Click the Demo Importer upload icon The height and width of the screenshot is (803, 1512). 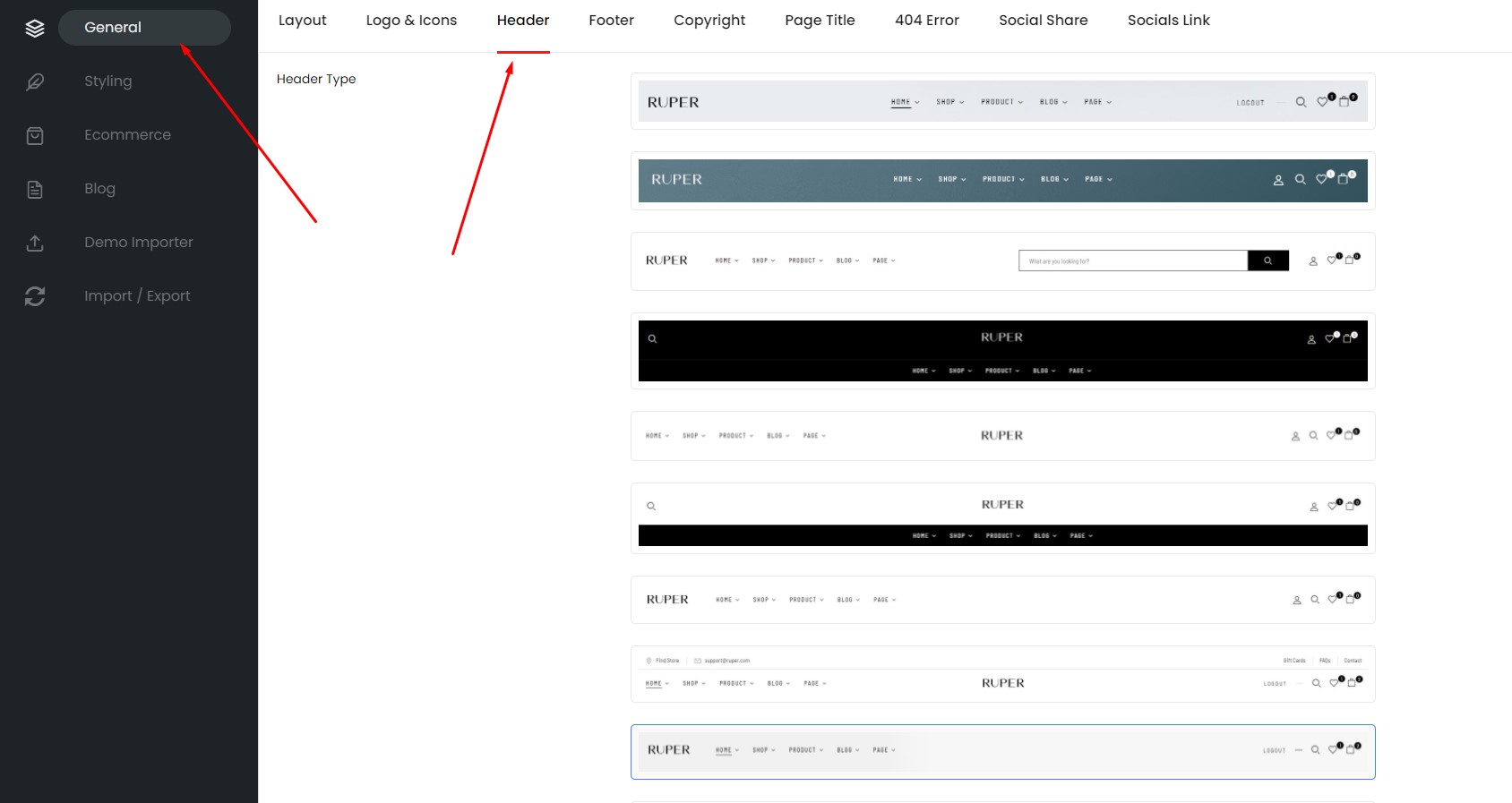click(35, 243)
